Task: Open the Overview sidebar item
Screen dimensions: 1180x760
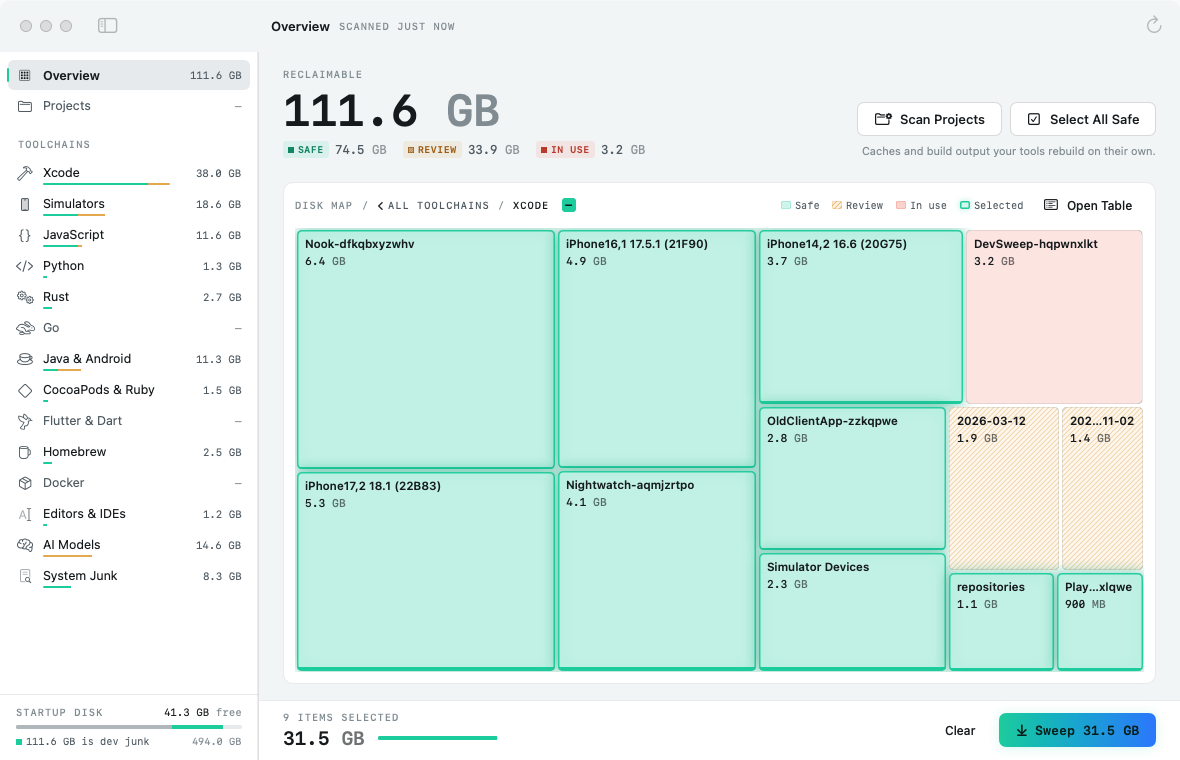Action: point(129,75)
